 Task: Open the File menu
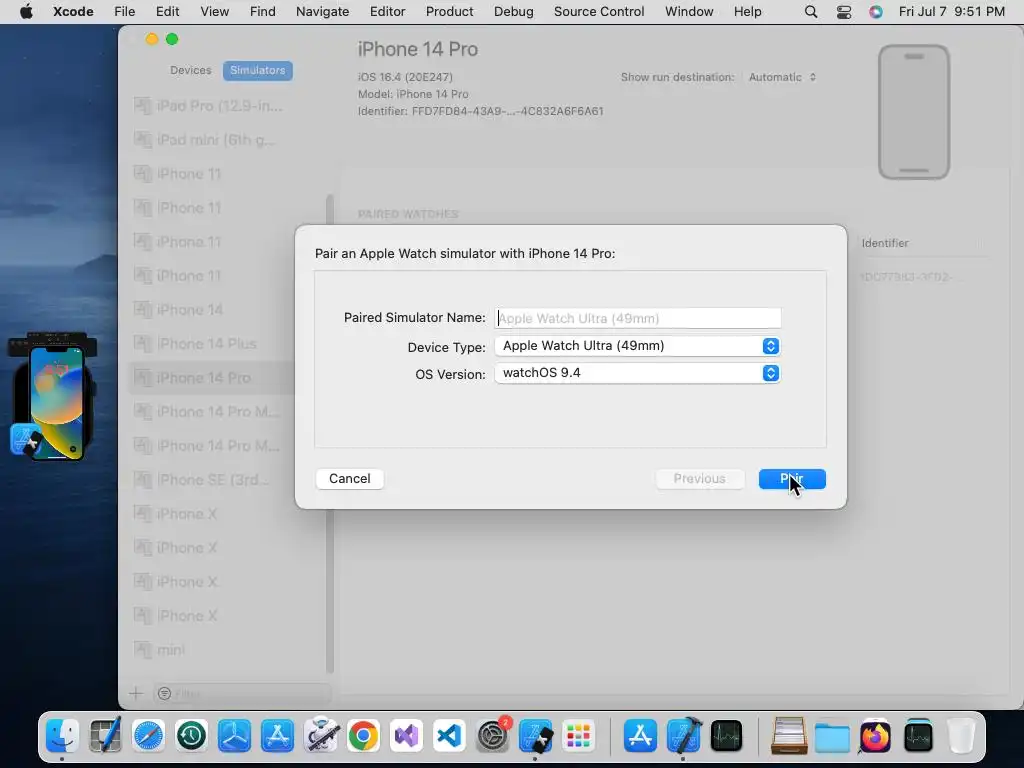(124, 12)
